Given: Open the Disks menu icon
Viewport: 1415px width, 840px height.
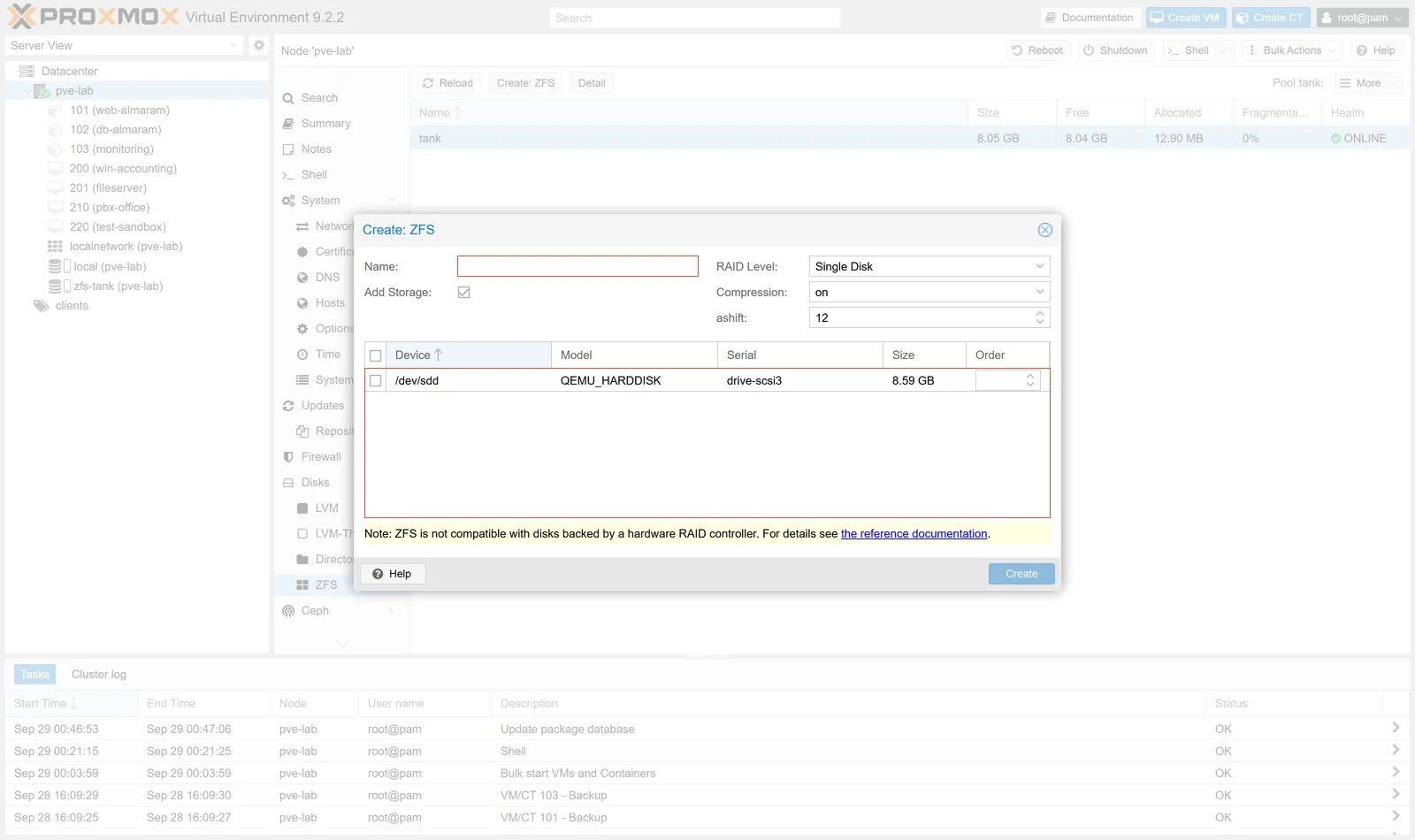Looking at the screenshot, I should [288, 483].
